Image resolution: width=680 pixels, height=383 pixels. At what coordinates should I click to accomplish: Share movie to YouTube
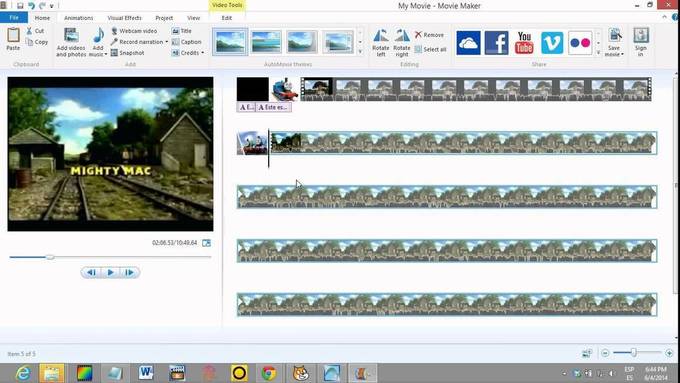tap(524, 43)
